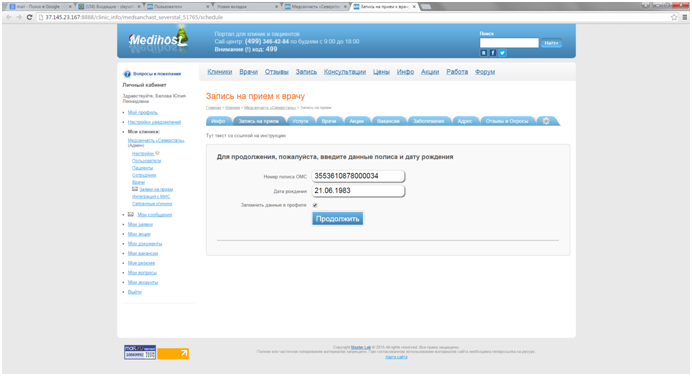Image resolution: width=692 pixels, height=376 pixels.
Task: Bookmark the page with the star icon
Action: coord(674,17)
